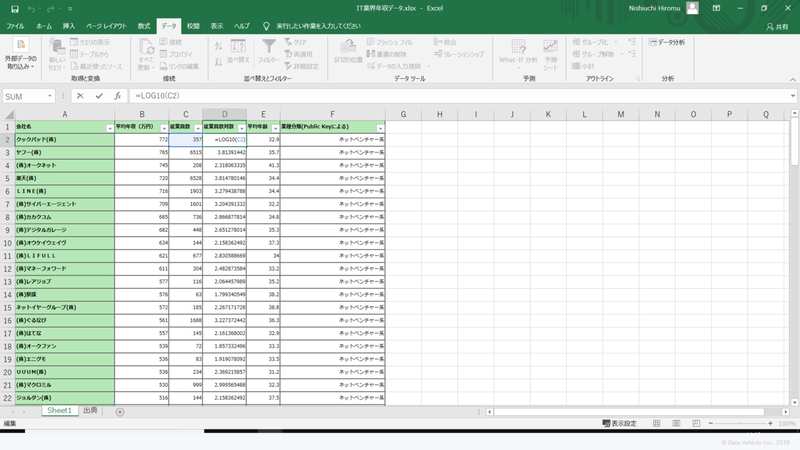Click the データ分析 data analysis button

click(x=667, y=42)
